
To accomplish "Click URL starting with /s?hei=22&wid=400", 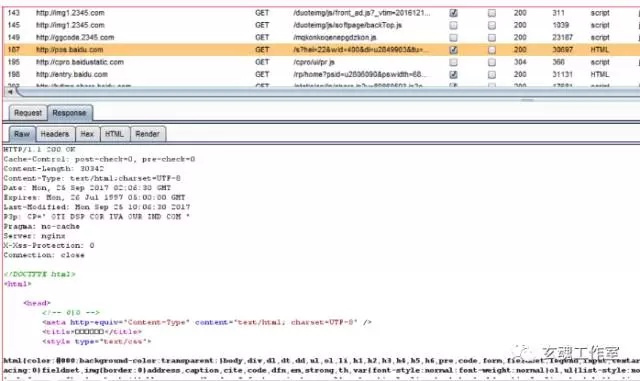I will click(x=361, y=50).
